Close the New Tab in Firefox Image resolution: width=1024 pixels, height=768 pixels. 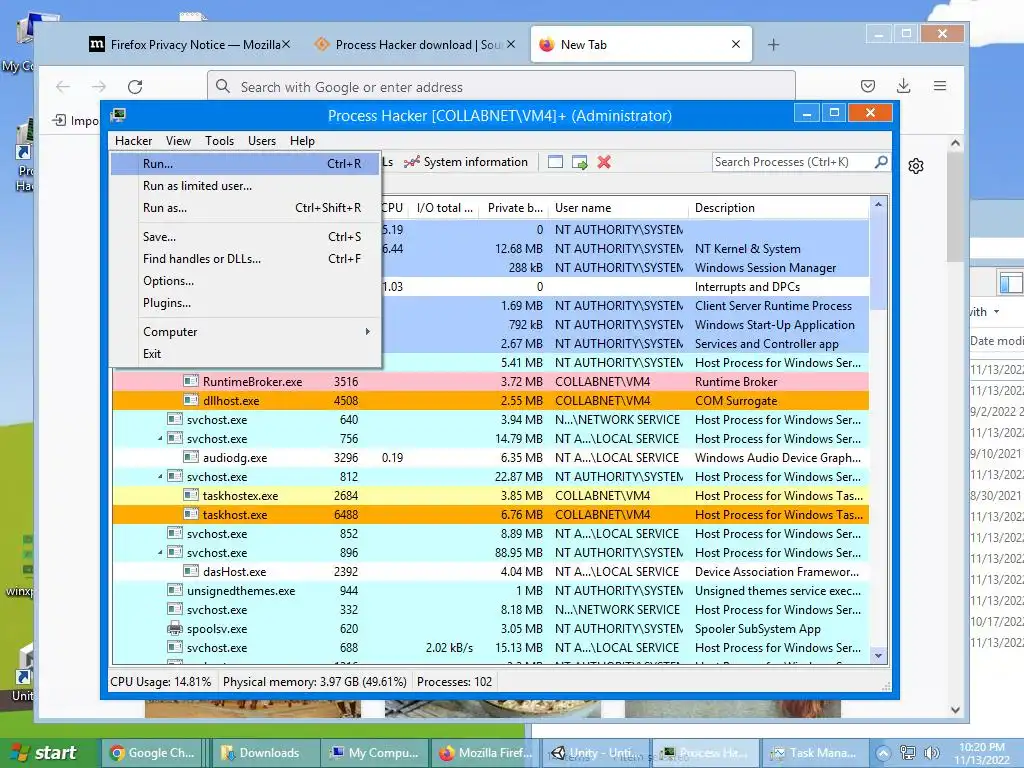[736, 44]
